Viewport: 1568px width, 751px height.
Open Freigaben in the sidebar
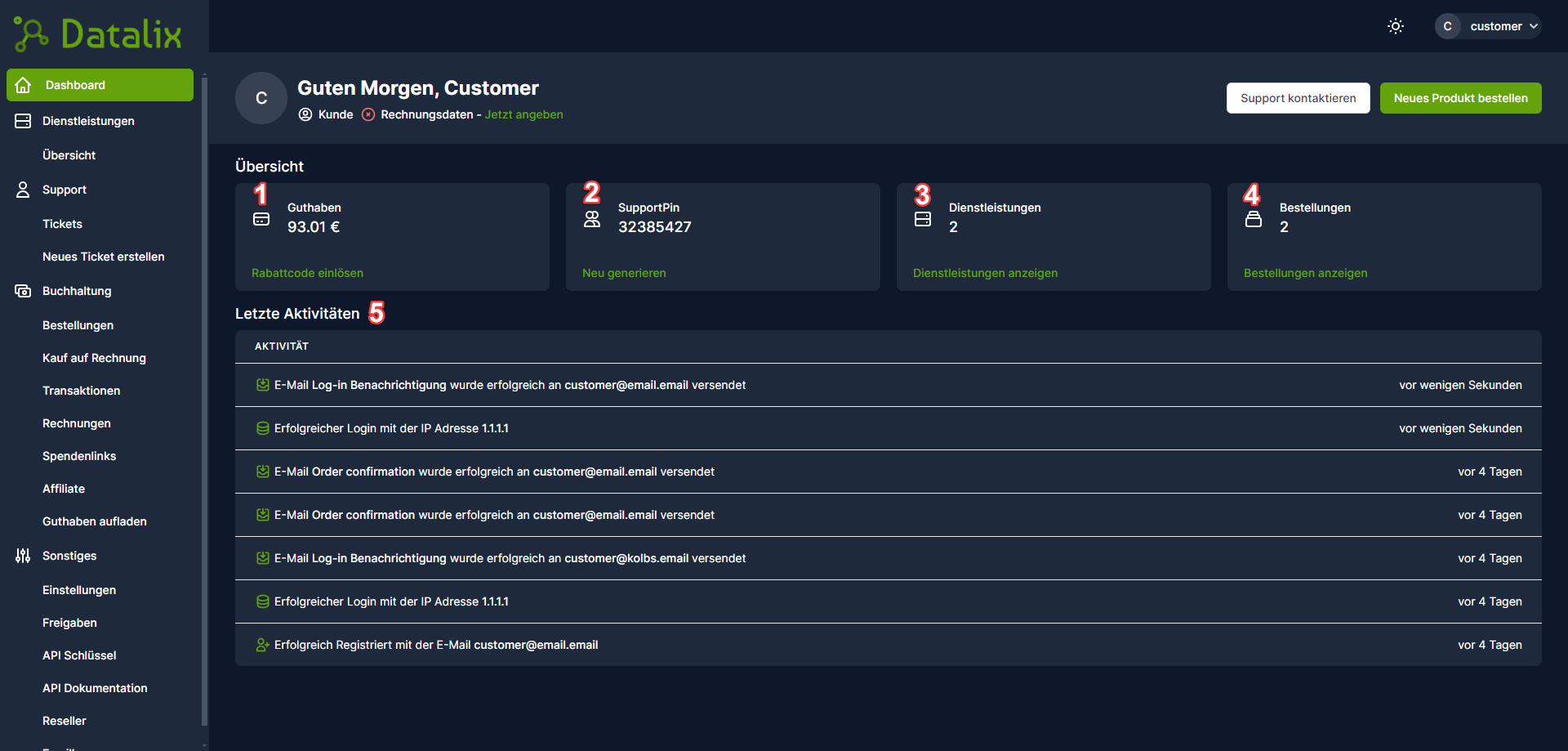pyautogui.click(x=69, y=623)
